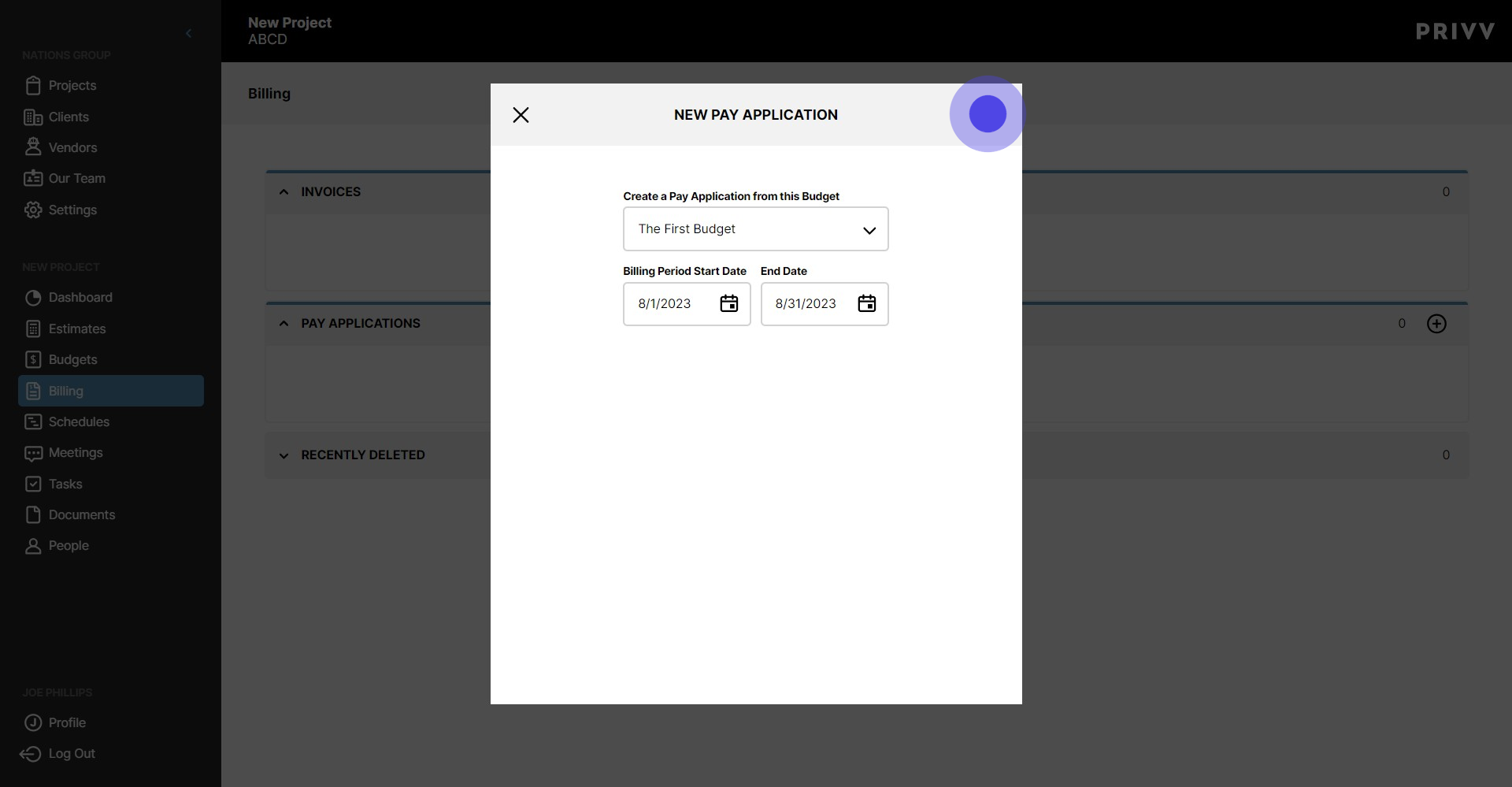Open the end date calendar picker
This screenshot has width=1512, height=787.
pos(866,304)
